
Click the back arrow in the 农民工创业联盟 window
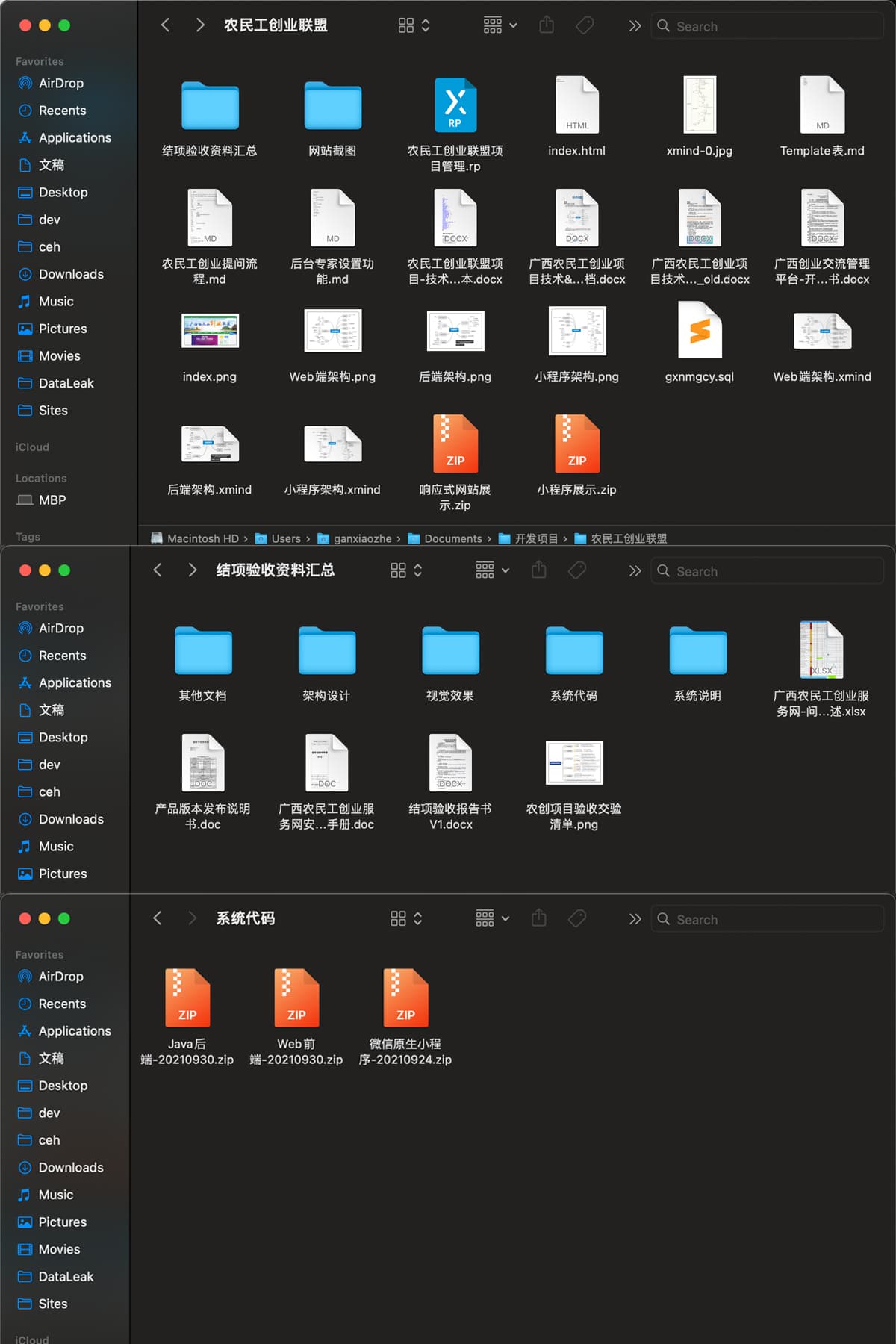(x=166, y=25)
